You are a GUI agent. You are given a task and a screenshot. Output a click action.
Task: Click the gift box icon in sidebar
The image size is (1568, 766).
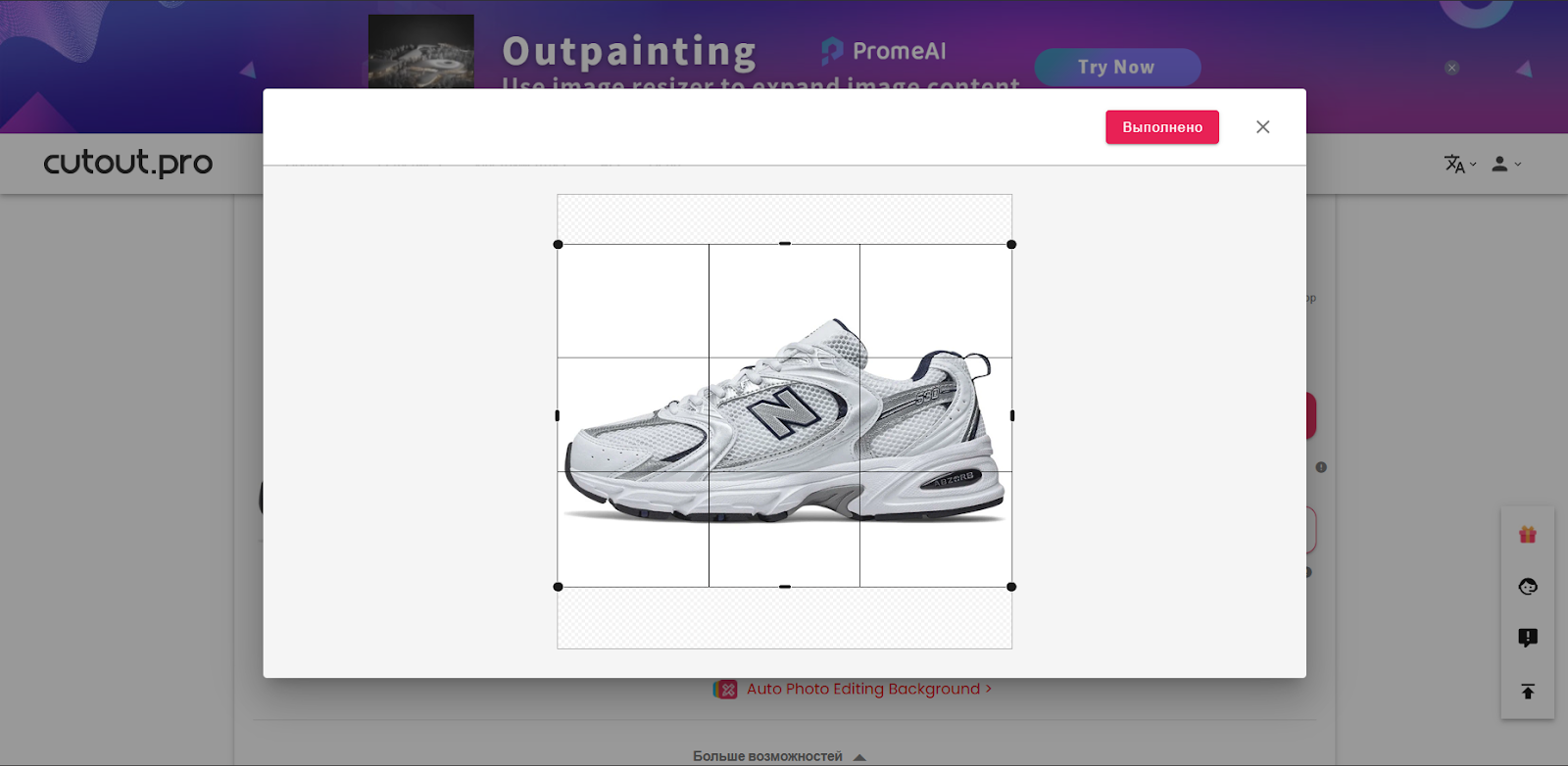tap(1528, 535)
